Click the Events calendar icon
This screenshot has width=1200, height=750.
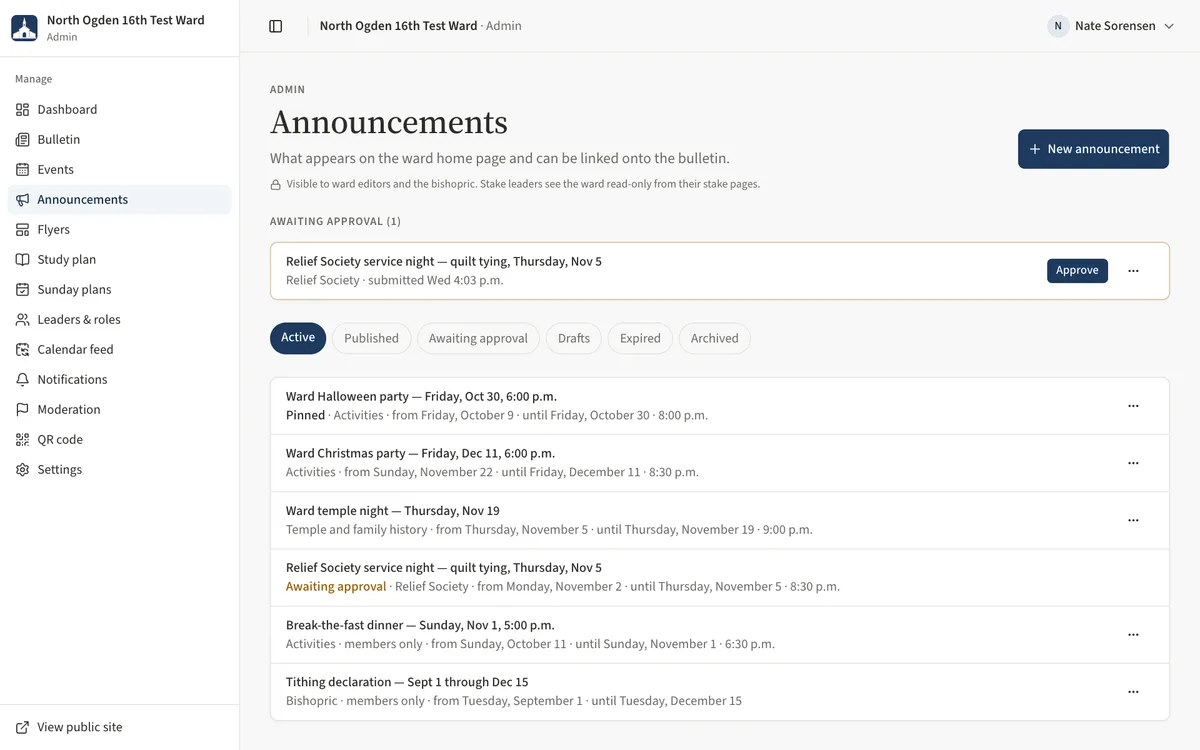click(22, 170)
